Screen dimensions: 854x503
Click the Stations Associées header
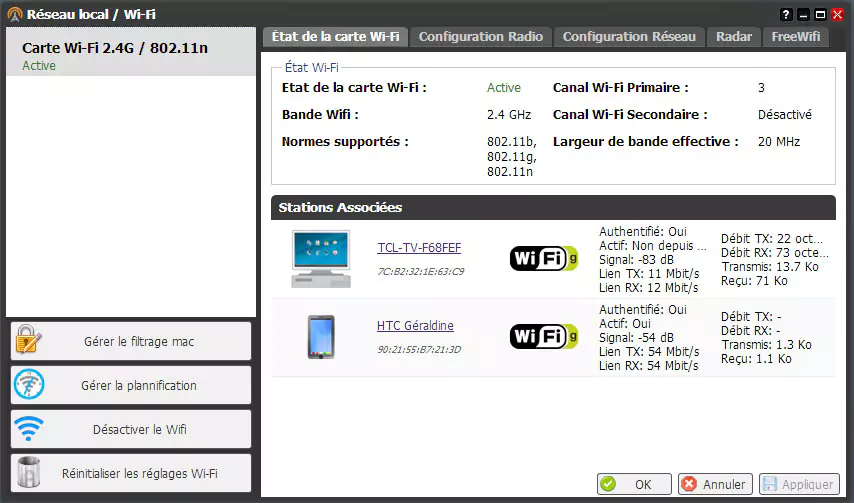[x=553, y=207]
